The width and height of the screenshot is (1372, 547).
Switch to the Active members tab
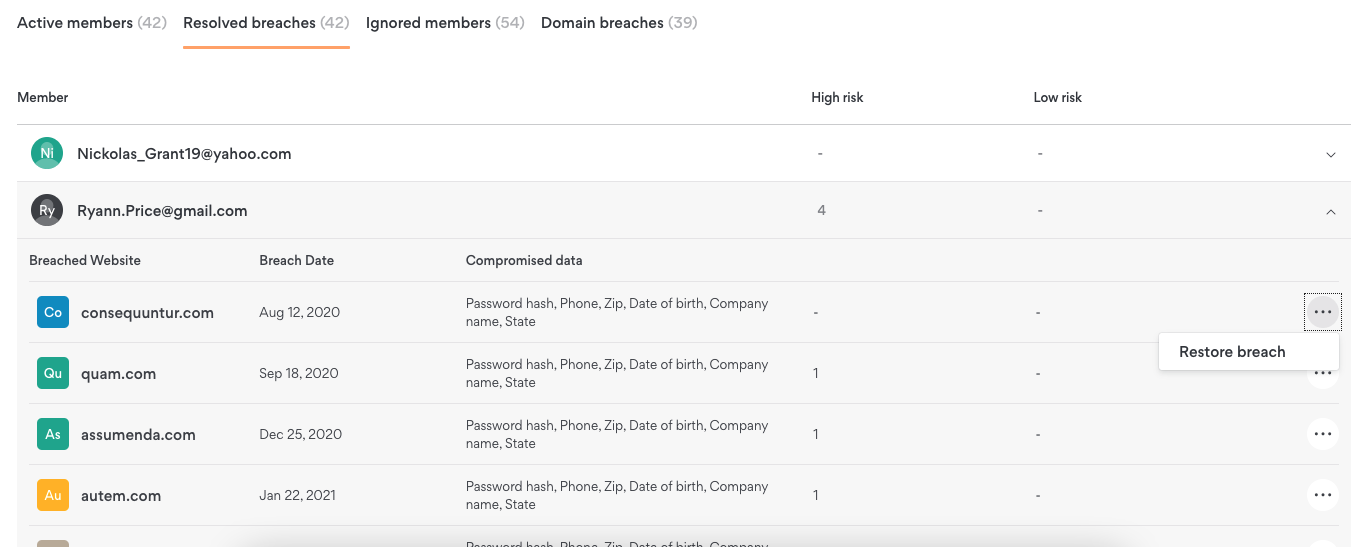(91, 23)
